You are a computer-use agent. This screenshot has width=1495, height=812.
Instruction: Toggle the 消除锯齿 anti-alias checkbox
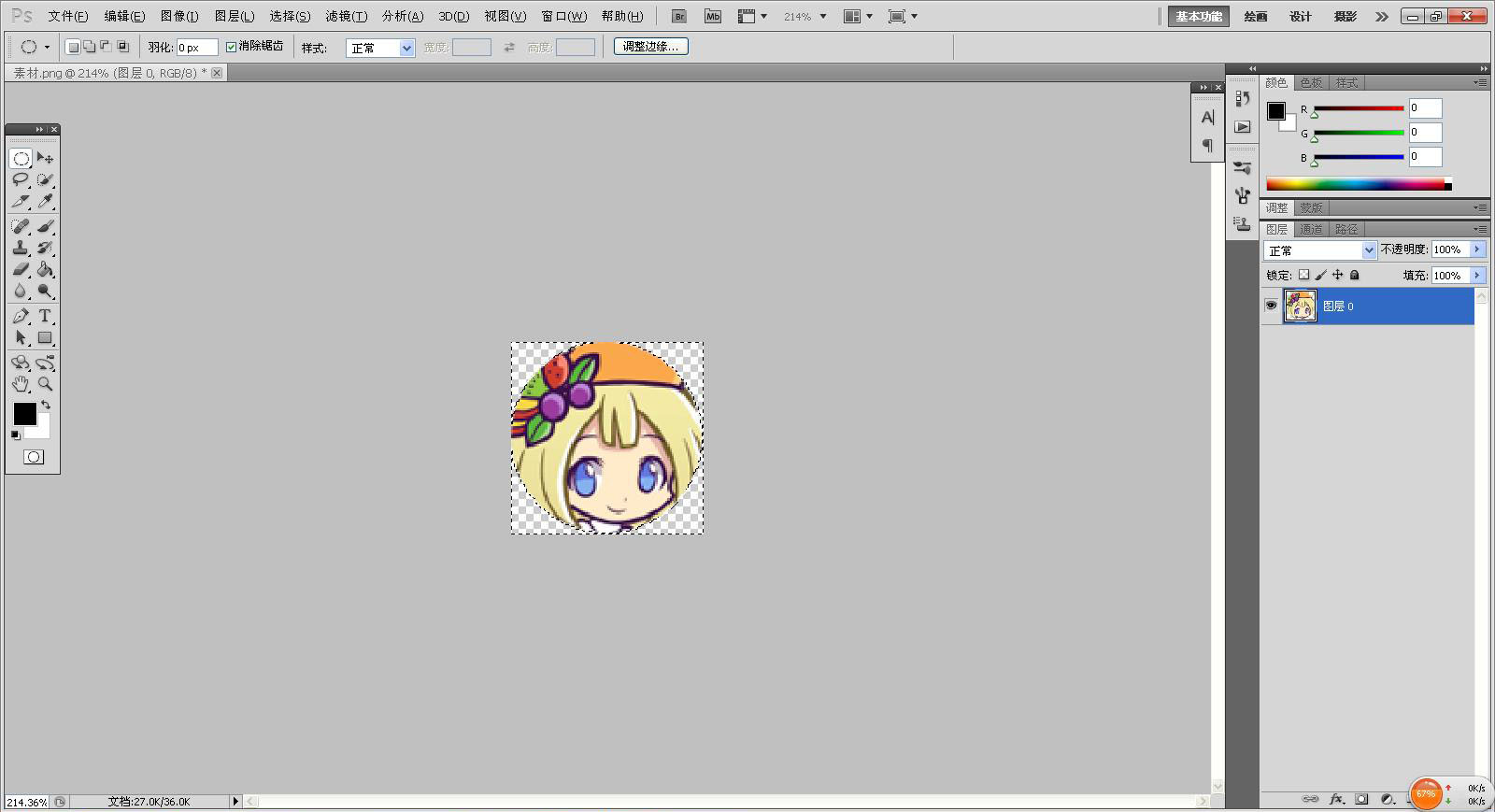point(232,47)
